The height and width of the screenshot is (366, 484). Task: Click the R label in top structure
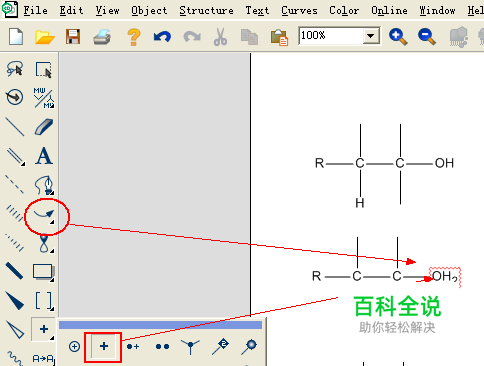tap(319, 163)
